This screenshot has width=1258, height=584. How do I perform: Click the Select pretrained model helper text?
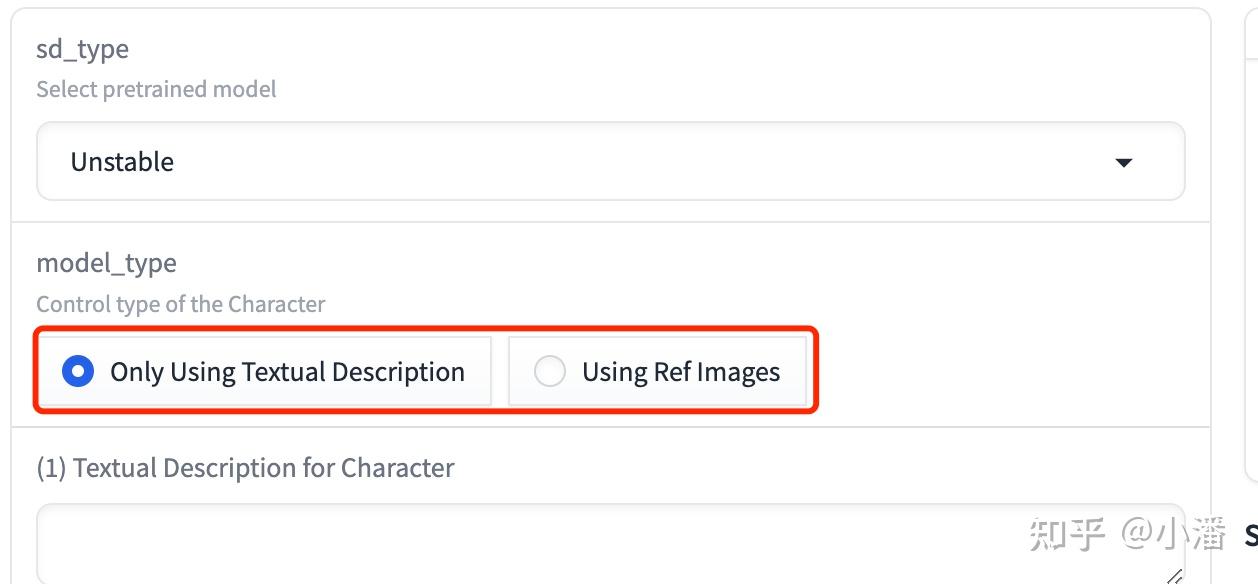click(156, 89)
